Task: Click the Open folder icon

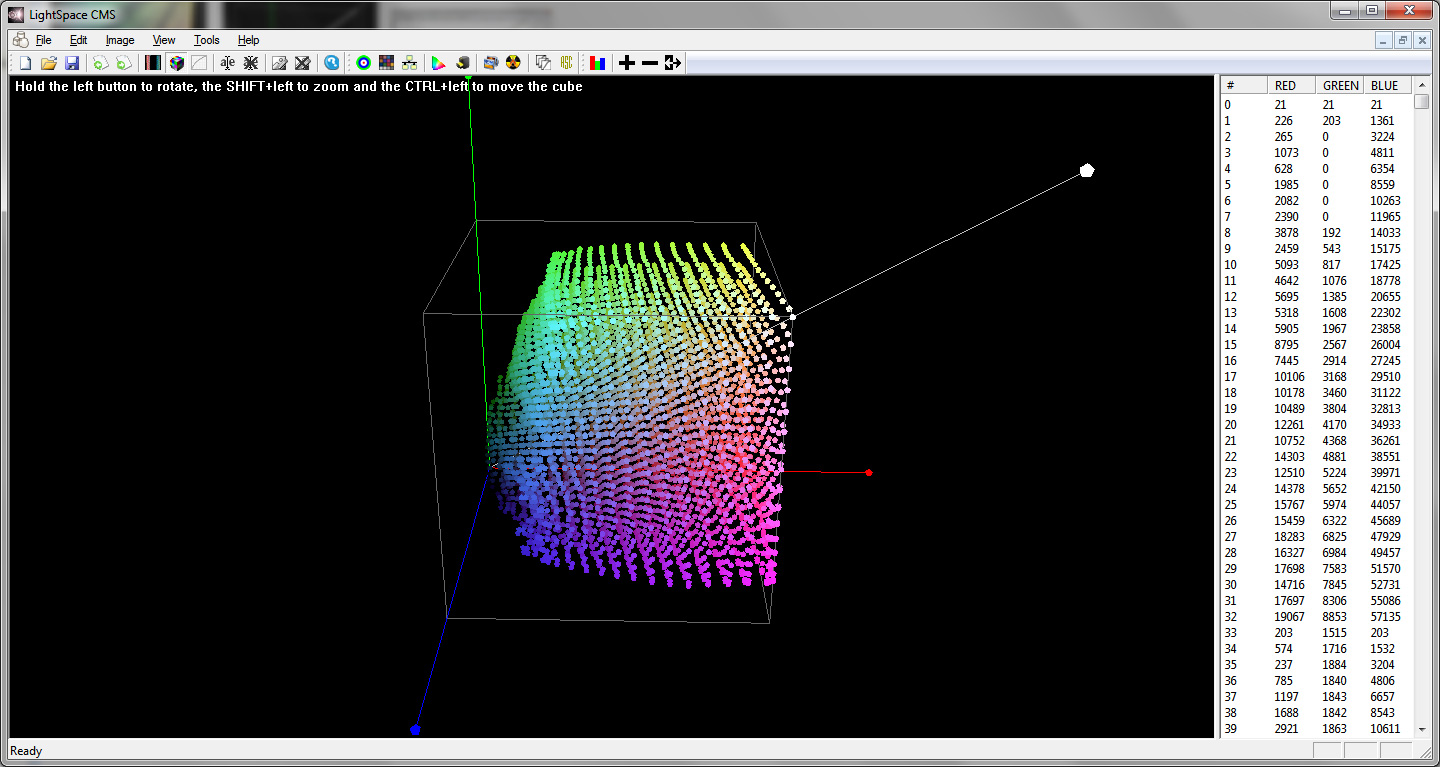Action: [x=49, y=63]
